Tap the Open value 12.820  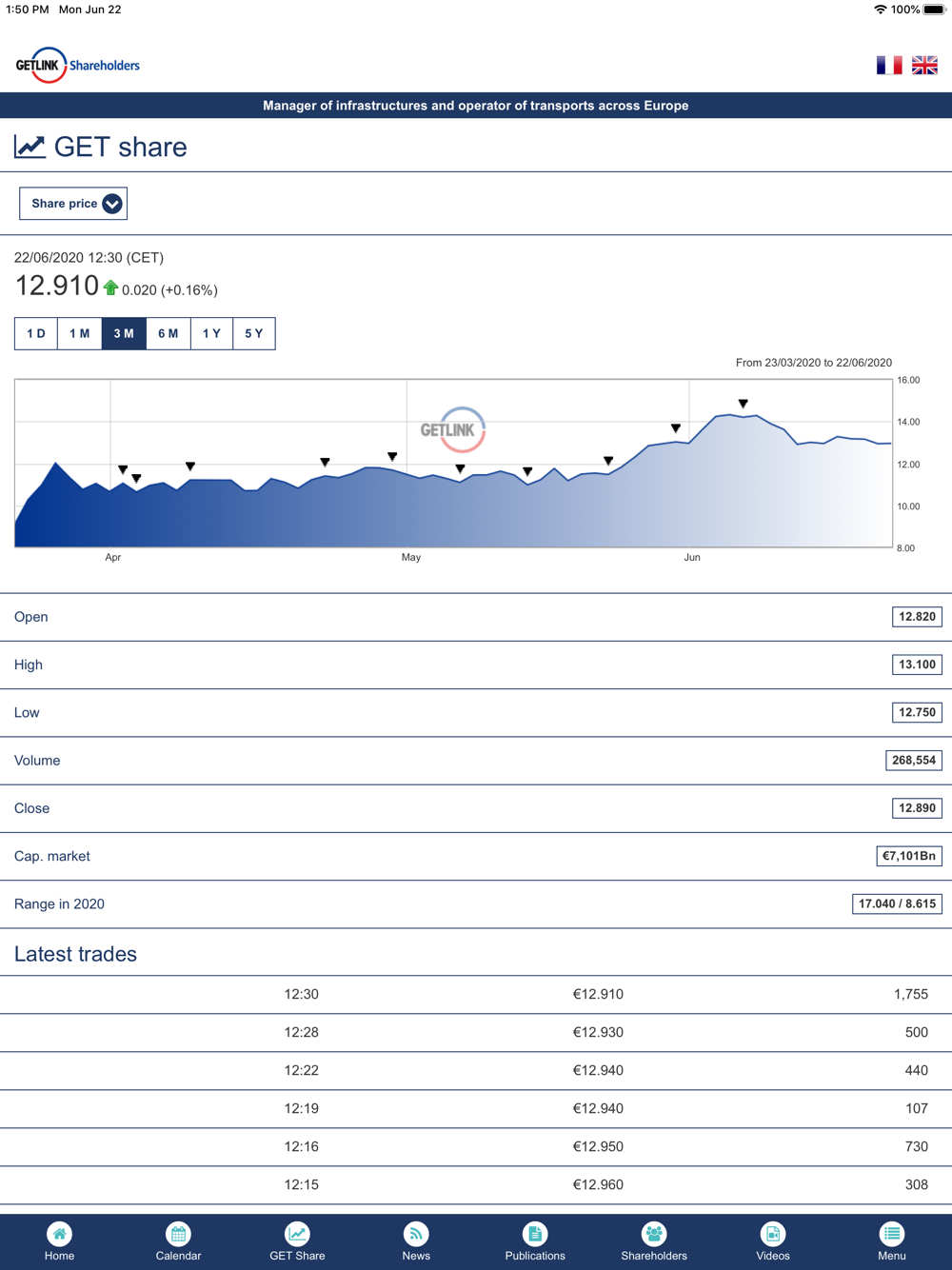pyautogui.click(x=917, y=617)
